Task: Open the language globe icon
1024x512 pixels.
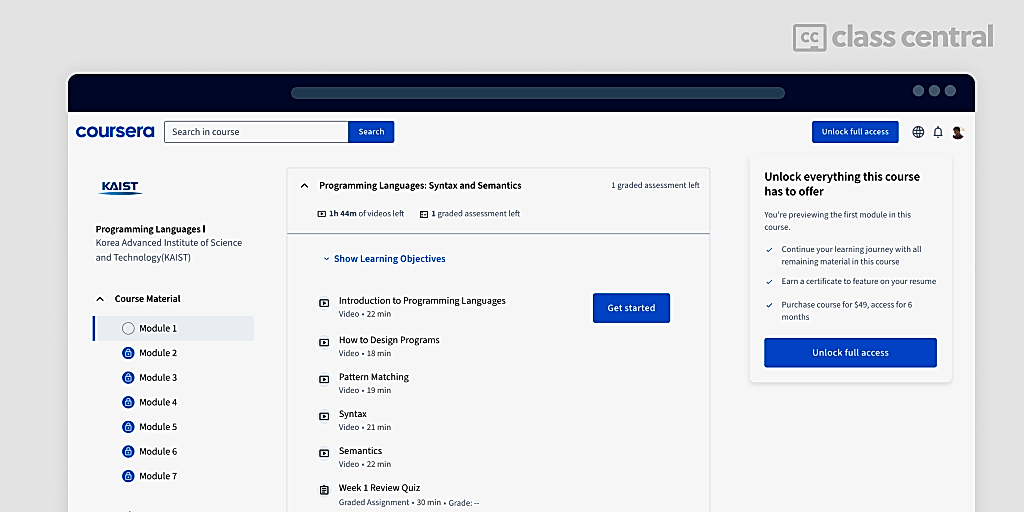Action: click(x=918, y=132)
